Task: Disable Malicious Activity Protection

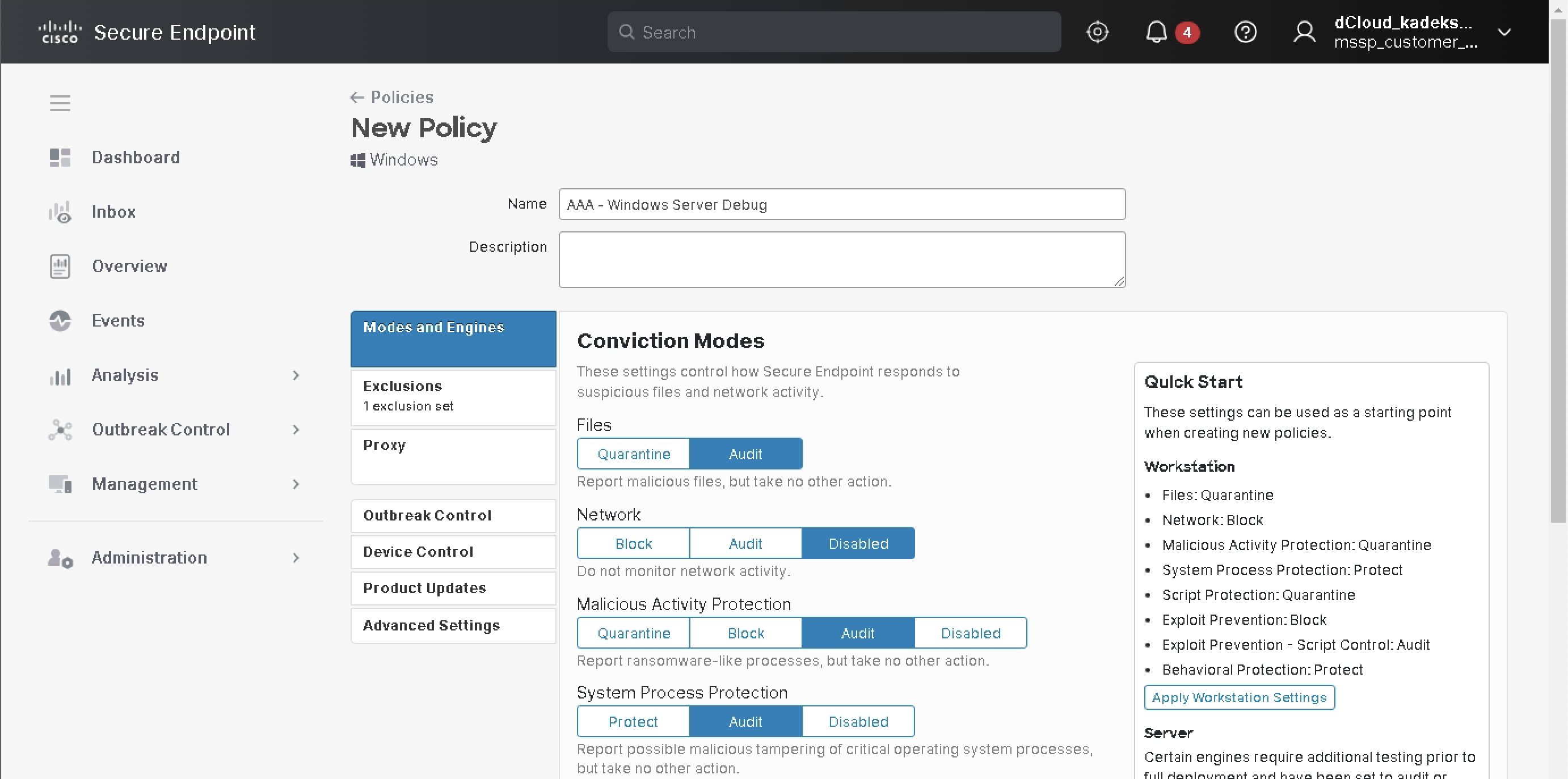Action: coord(970,633)
